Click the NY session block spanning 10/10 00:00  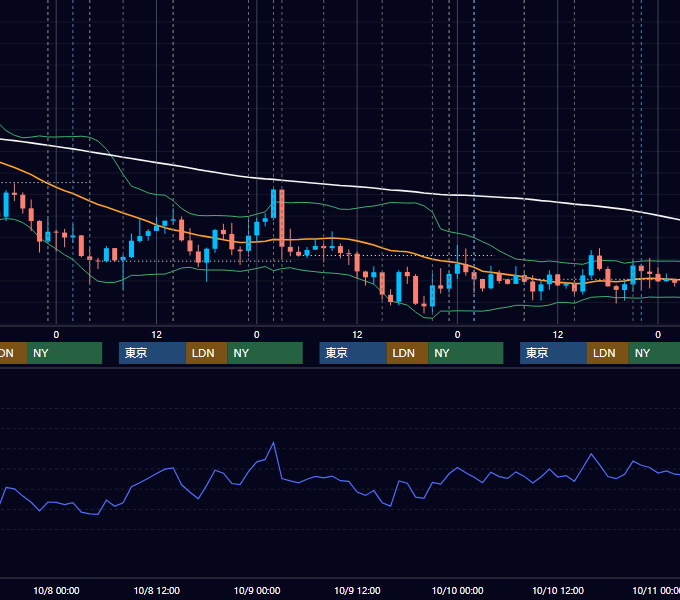[x=466, y=353]
